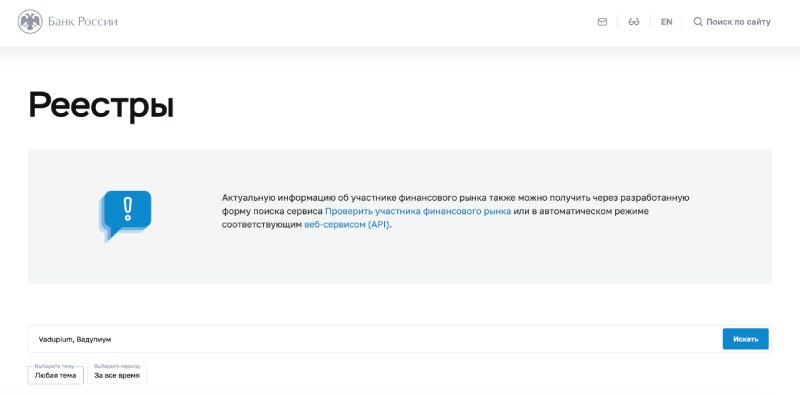Open the mail envelope icon in header
The width and height of the screenshot is (800, 396).
coord(602,22)
